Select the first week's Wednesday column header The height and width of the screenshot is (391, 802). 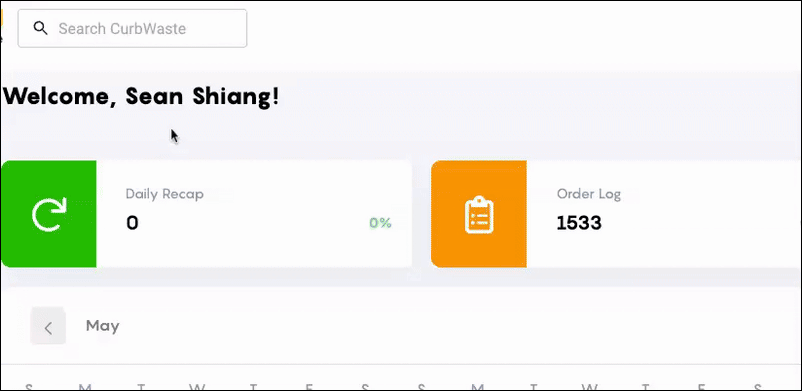coord(197,387)
